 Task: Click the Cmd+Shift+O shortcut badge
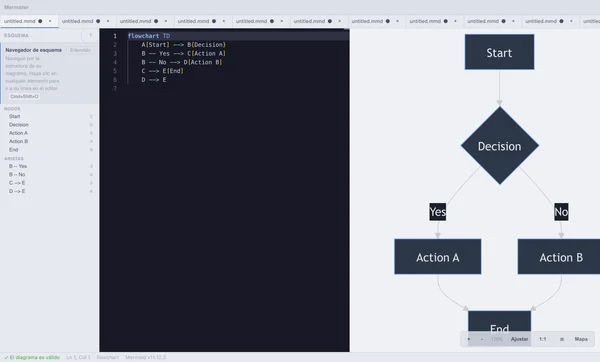click(24, 96)
